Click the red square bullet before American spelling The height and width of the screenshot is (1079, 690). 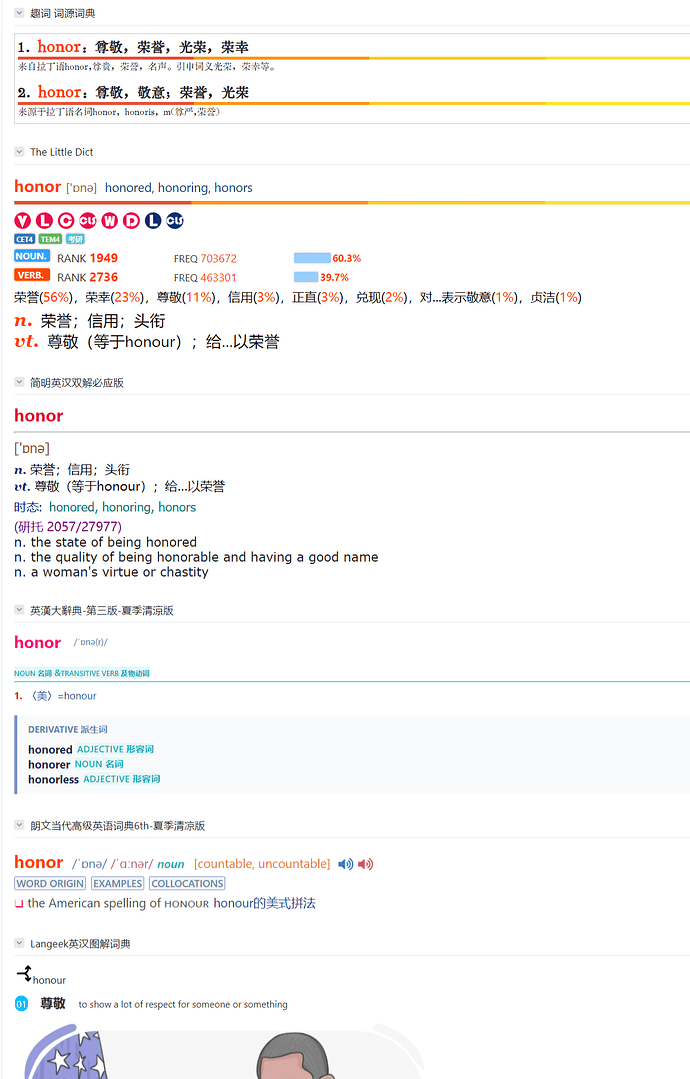pyautogui.click(x=19, y=904)
